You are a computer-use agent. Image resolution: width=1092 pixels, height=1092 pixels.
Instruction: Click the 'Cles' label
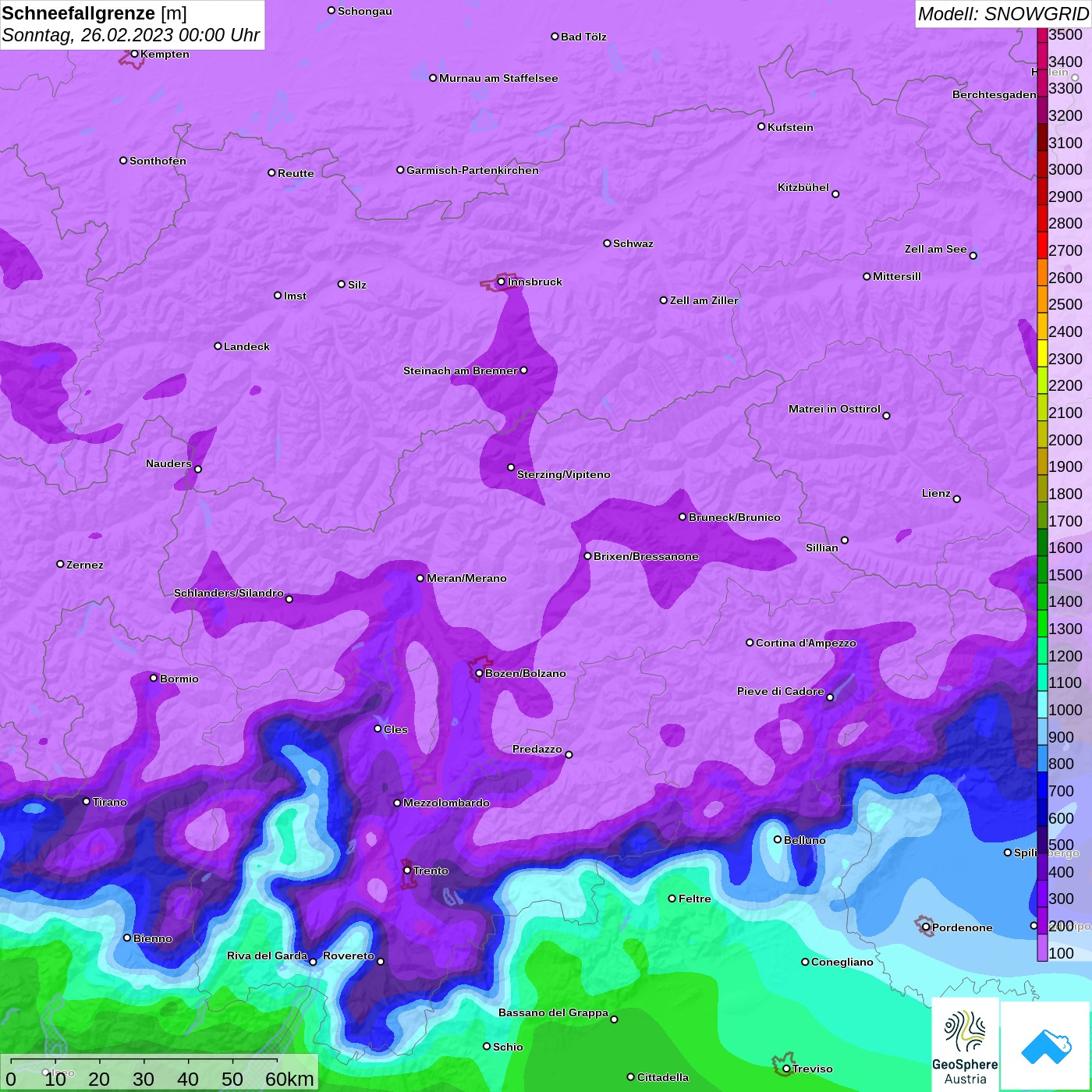click(x=395, y=729)
